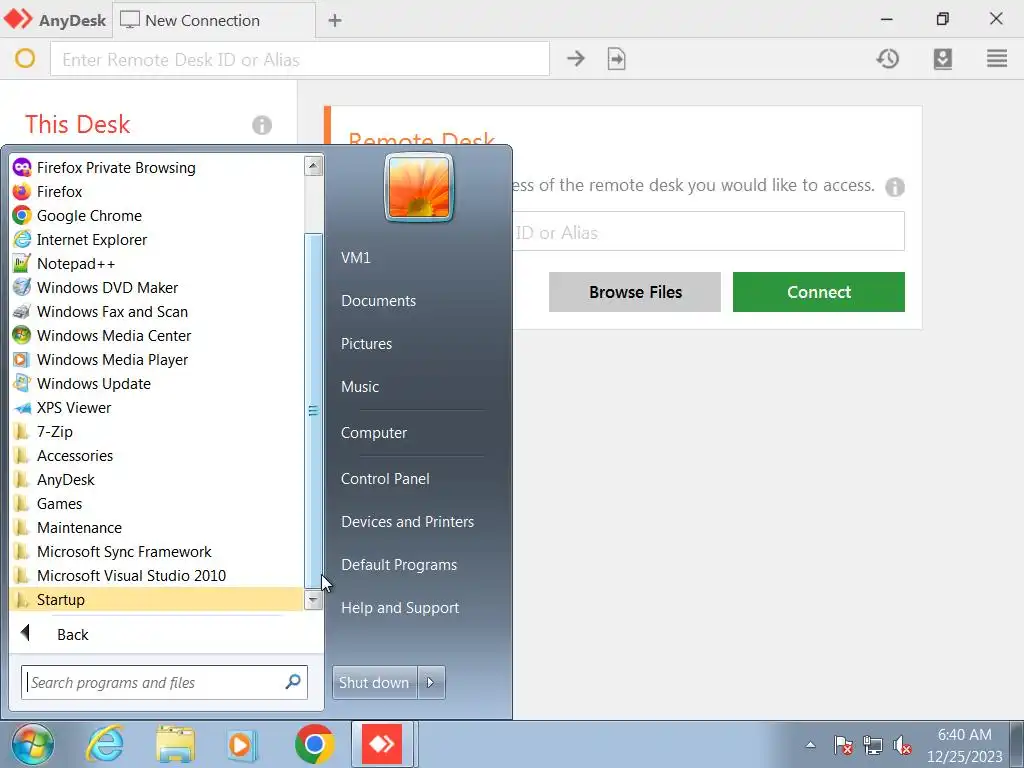Launch Firefox from the programs list
1024x768 pixels.
click(157, 191)
